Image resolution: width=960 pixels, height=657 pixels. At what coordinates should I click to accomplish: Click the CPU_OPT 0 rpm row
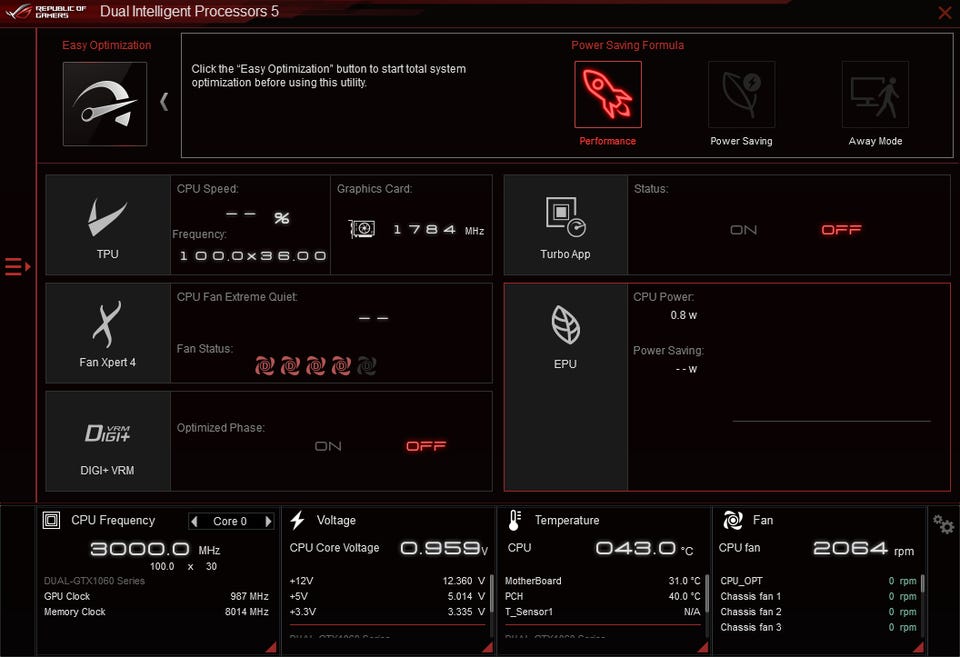click(818, 581)
